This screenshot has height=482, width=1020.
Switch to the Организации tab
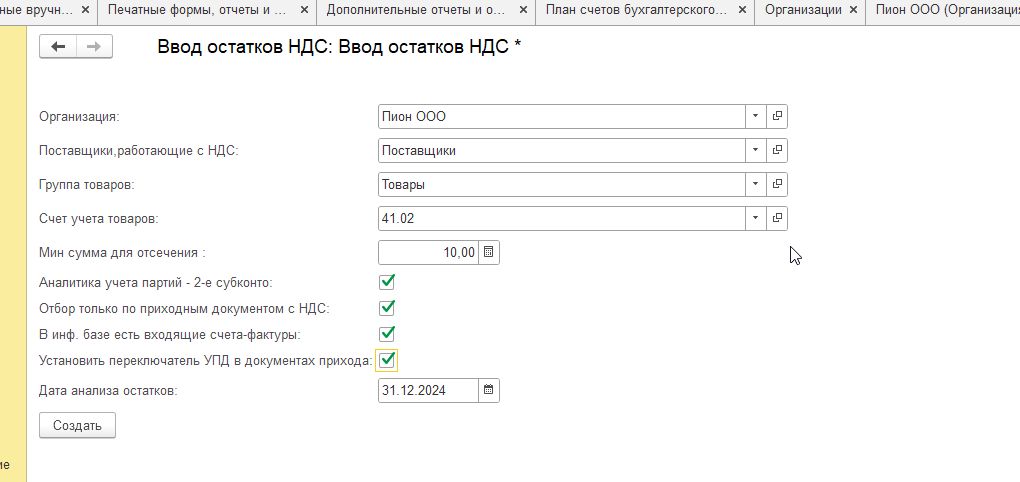point(803,10)
